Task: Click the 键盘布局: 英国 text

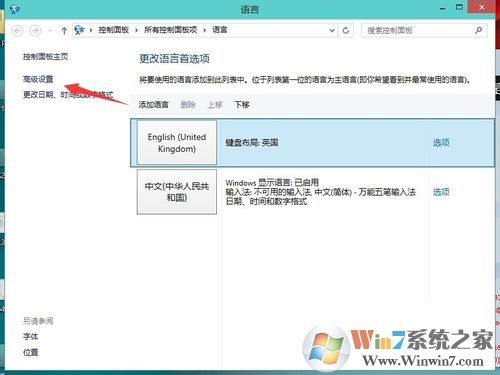Action: tap(252, 143)
